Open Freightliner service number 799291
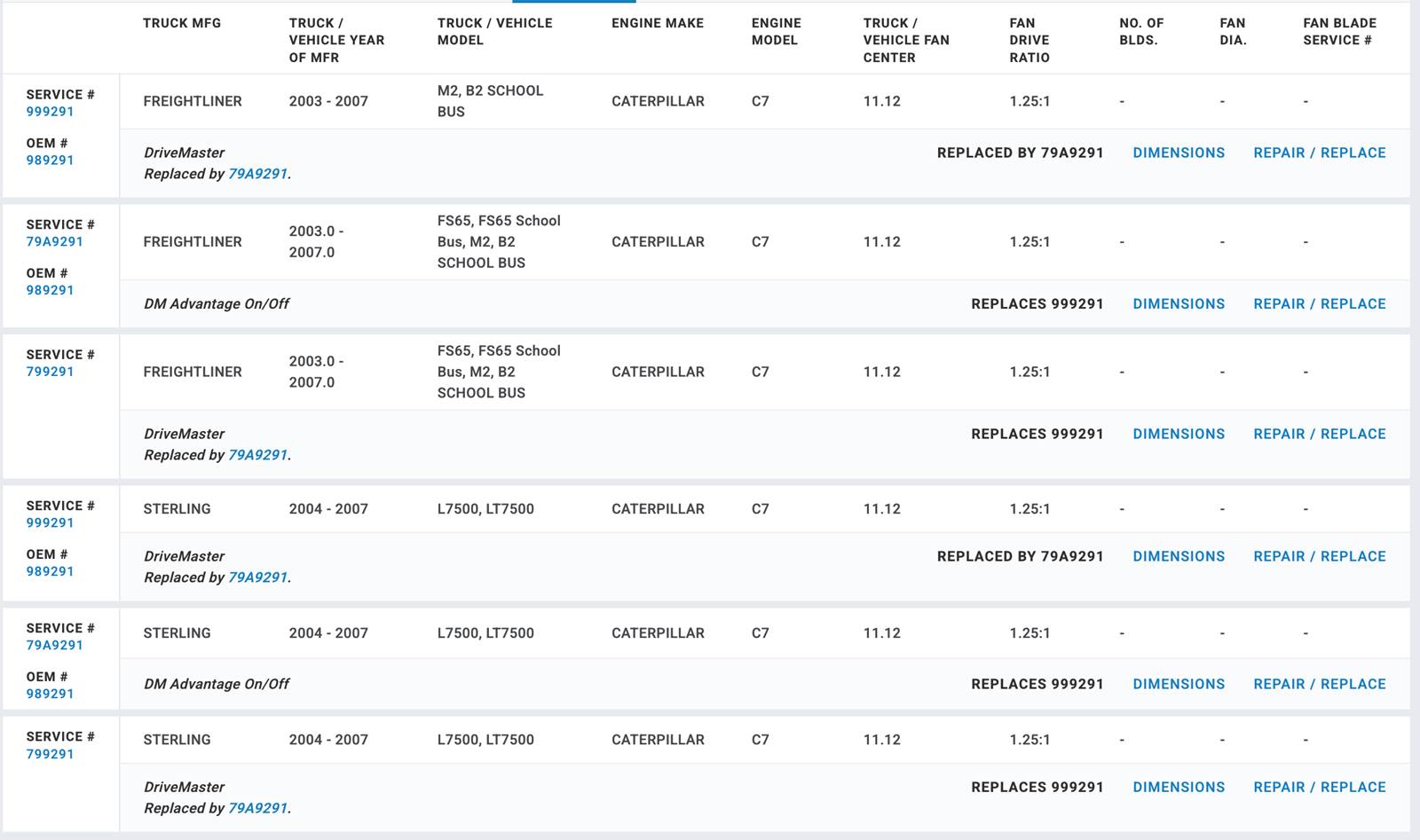Screen dimensions: 1420x840 [50, 372]
